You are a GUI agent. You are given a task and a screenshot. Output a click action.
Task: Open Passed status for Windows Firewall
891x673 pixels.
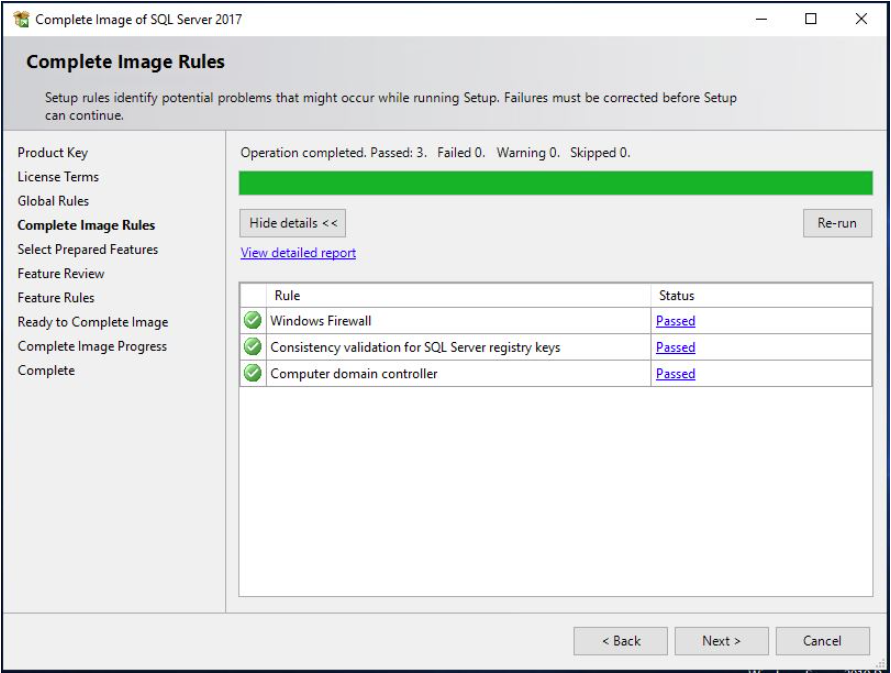pos(676,321)
